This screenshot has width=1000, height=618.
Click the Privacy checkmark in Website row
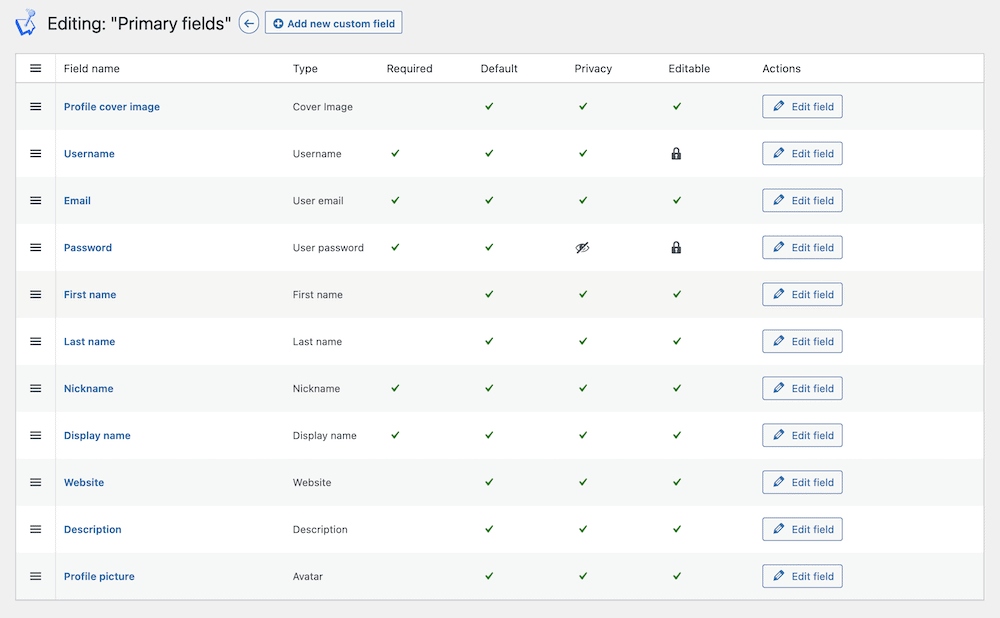583,482
